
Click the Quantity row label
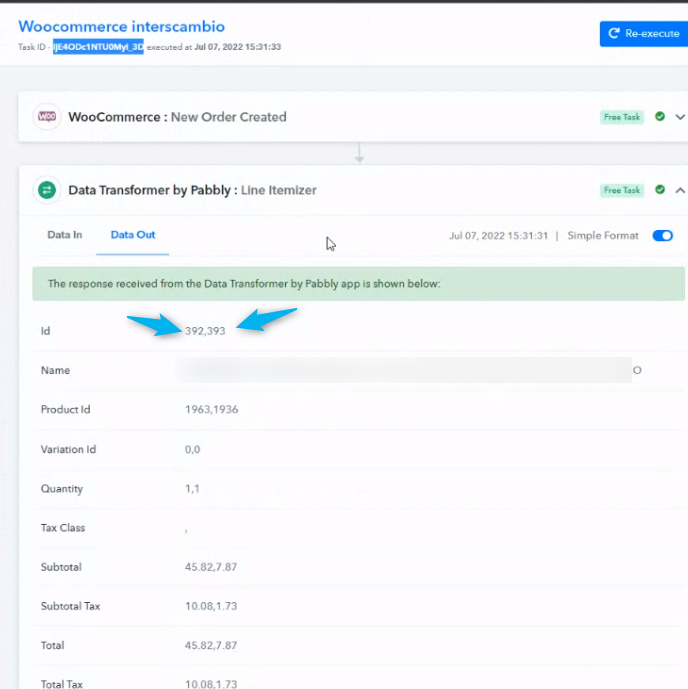pyautogui.click(x=62, y=489)
